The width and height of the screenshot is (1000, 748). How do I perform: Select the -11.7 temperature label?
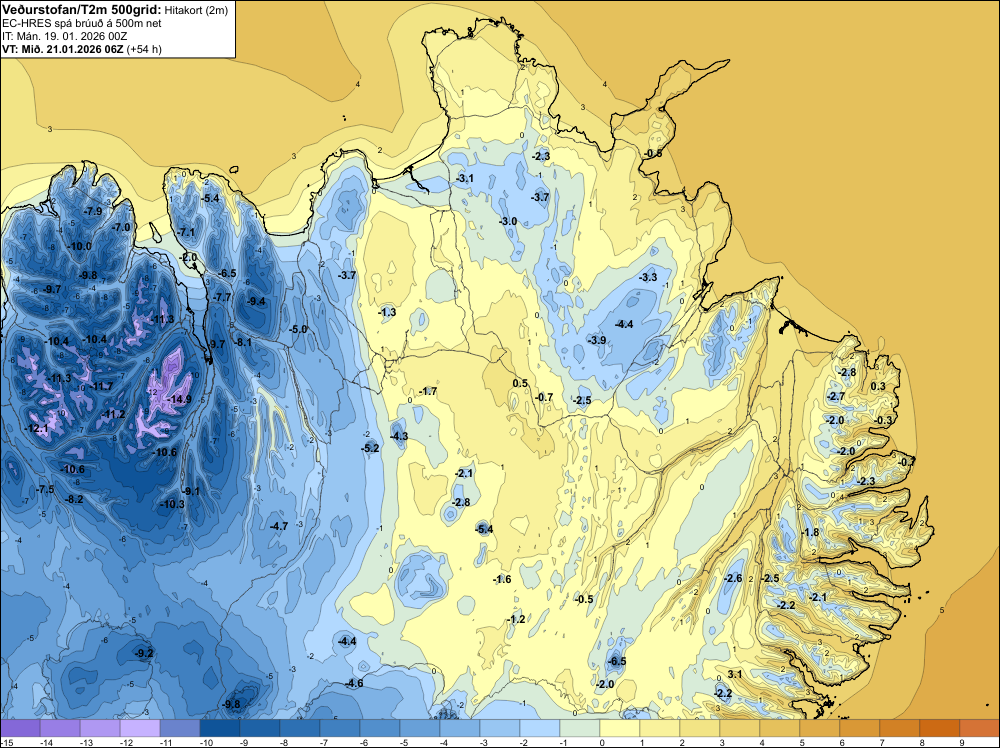coord(100,386)
